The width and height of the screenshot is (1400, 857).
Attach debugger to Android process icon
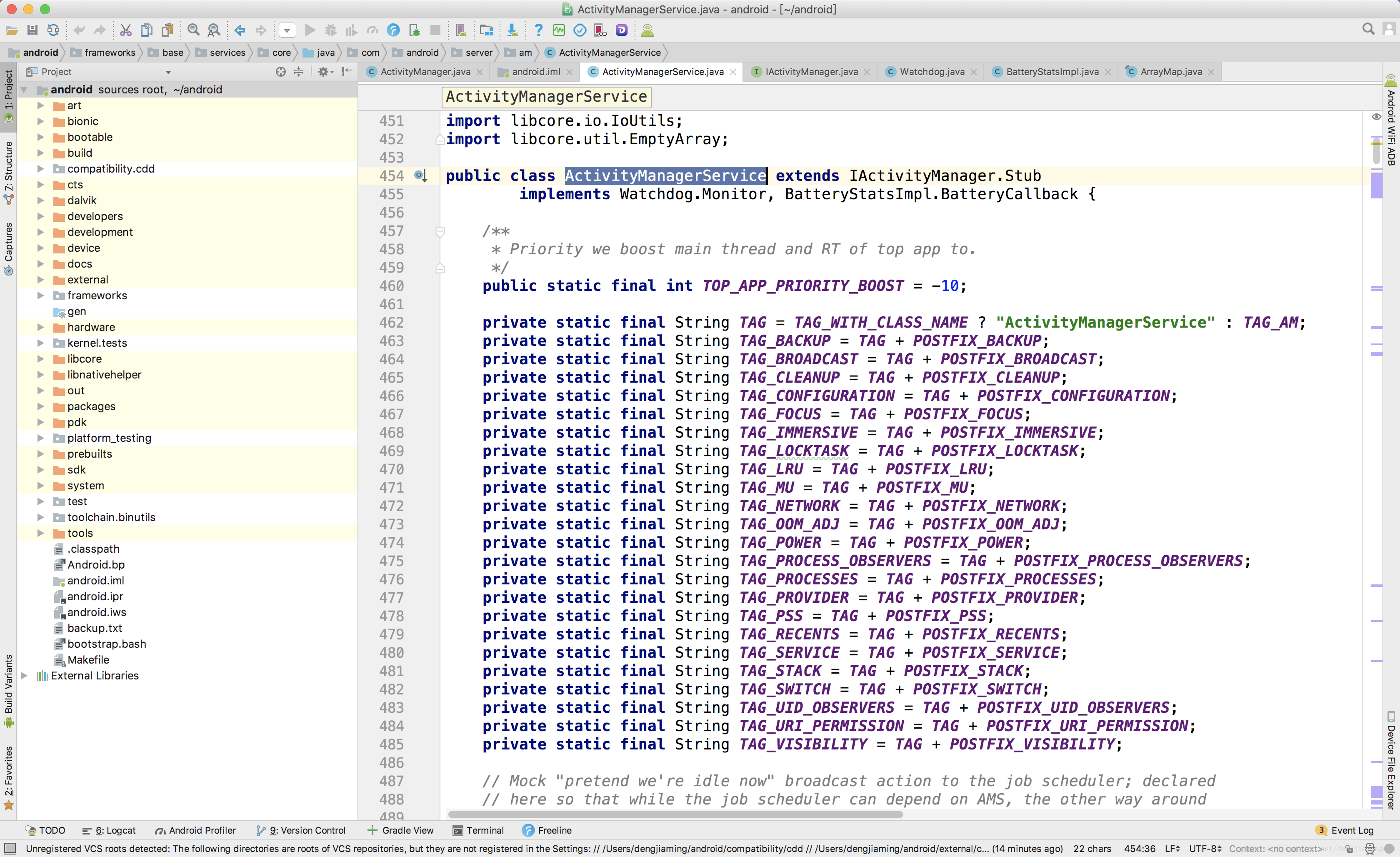click(414, 30)
